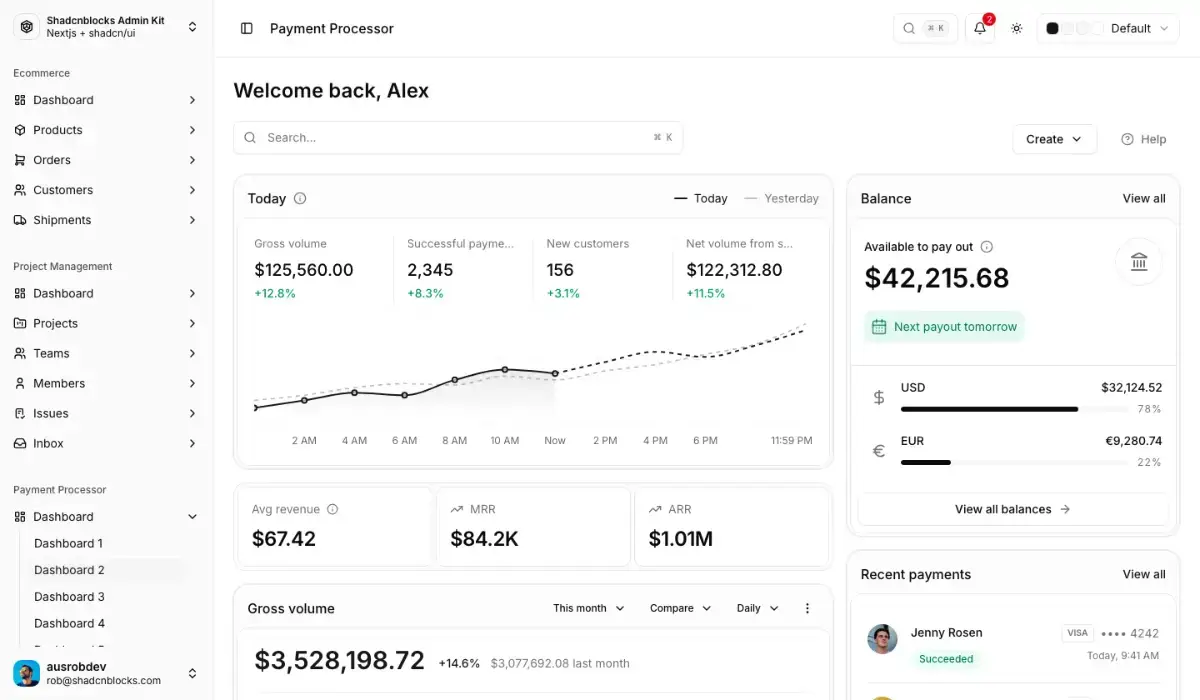Click the Now point on chart

pyautogui.click(x=555, y=373)
